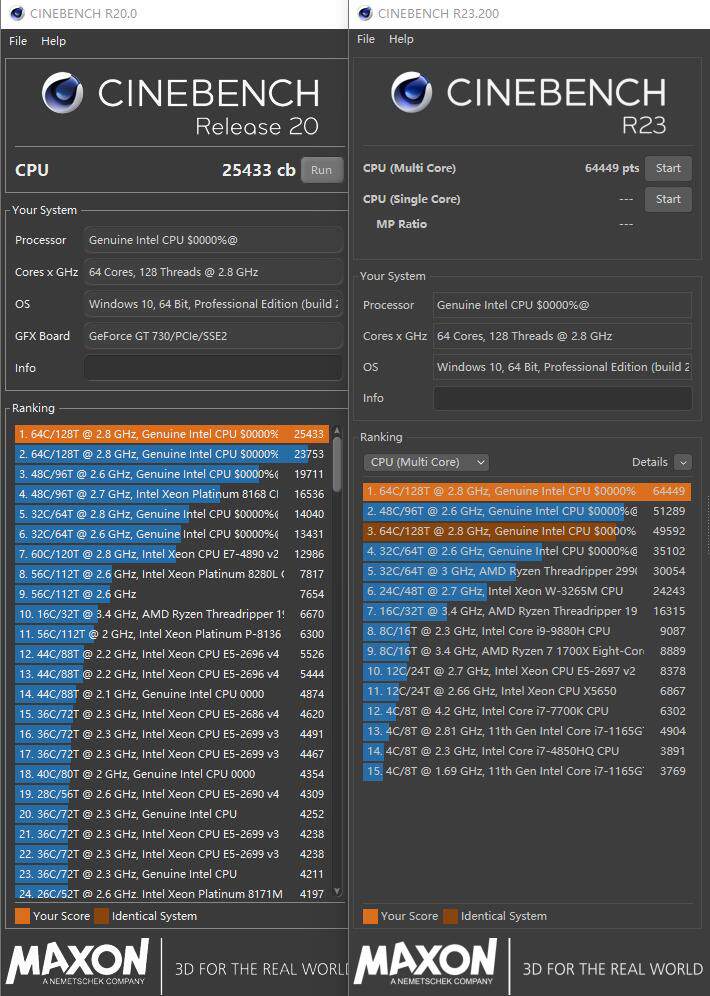710x996 pixels.
Task: Select R23 identical system row scoring 49592
Action: [x=527, y=532]
